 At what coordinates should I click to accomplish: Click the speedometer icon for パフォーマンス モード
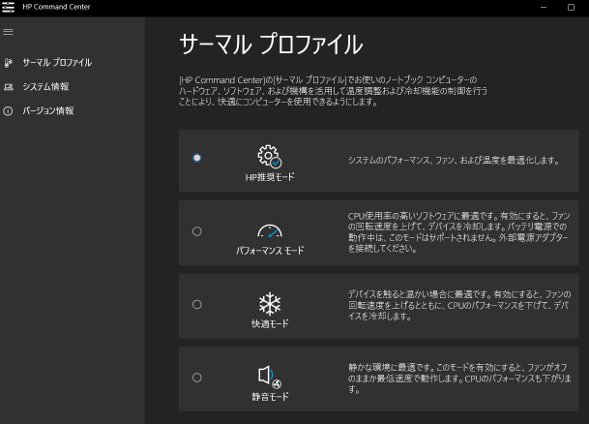[270, 231]
